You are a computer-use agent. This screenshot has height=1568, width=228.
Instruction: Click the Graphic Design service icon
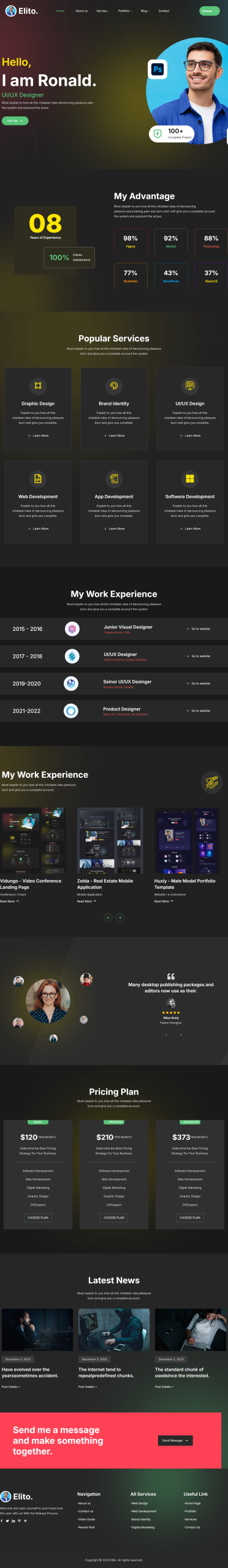38,385
